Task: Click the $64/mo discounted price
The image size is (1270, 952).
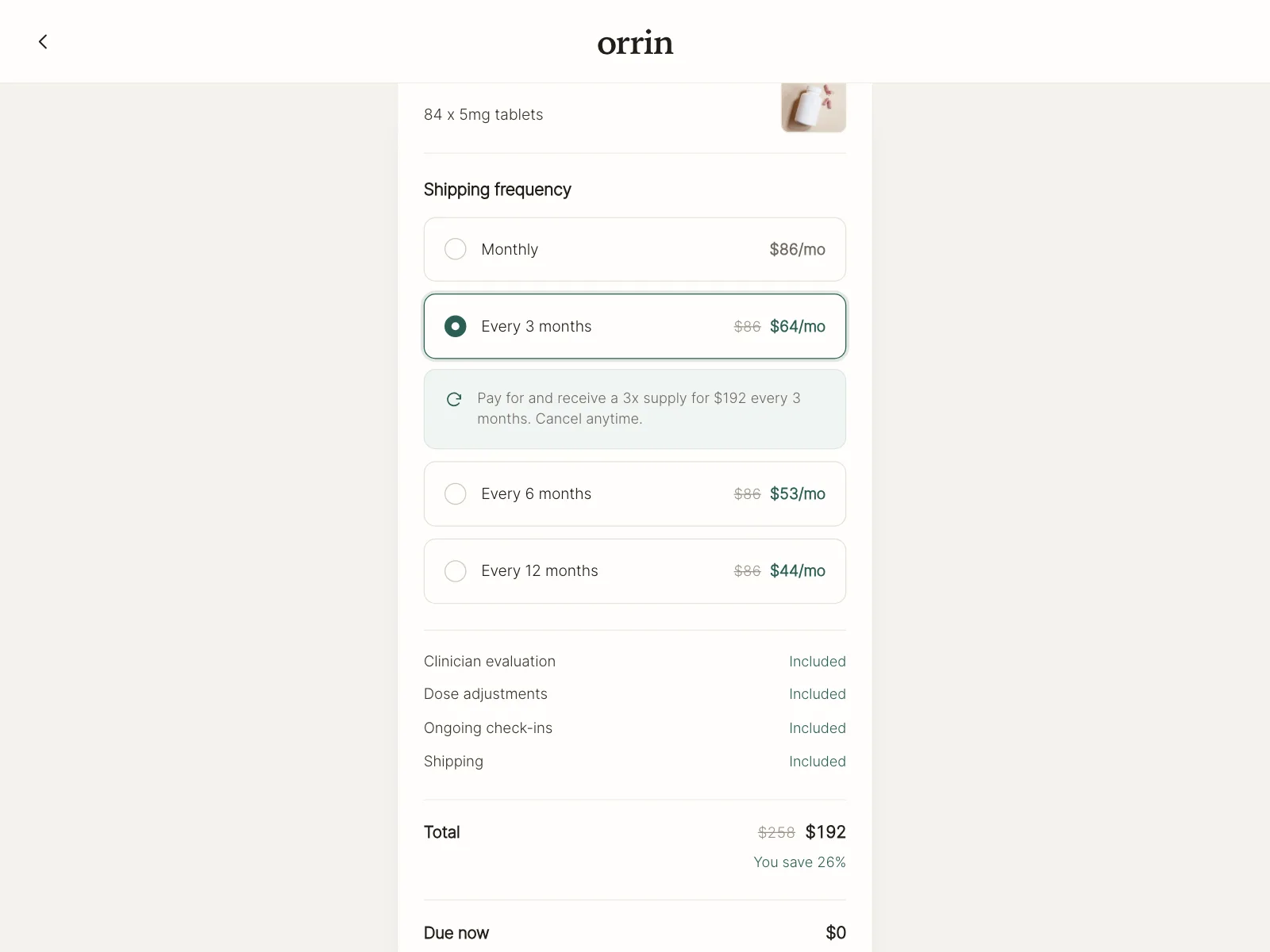Action: (798, 326)
